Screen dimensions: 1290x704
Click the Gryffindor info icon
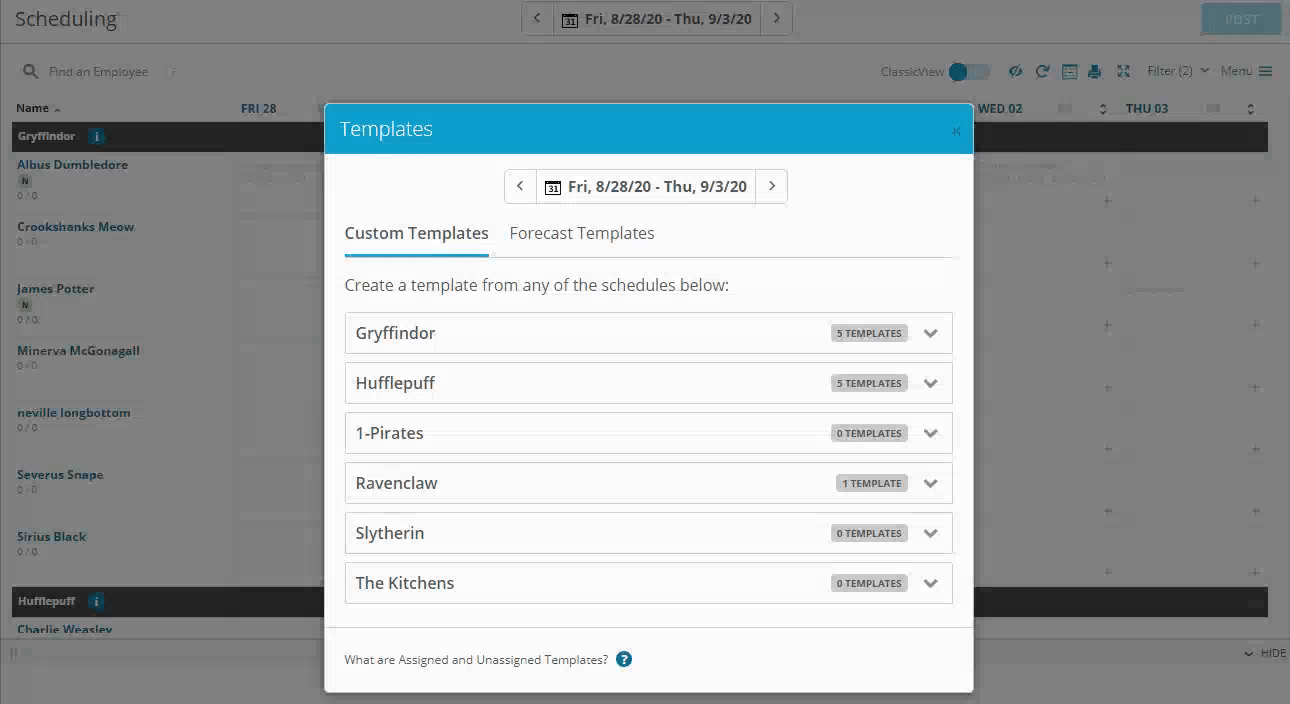pyautogui.click(x=96, y=136)
